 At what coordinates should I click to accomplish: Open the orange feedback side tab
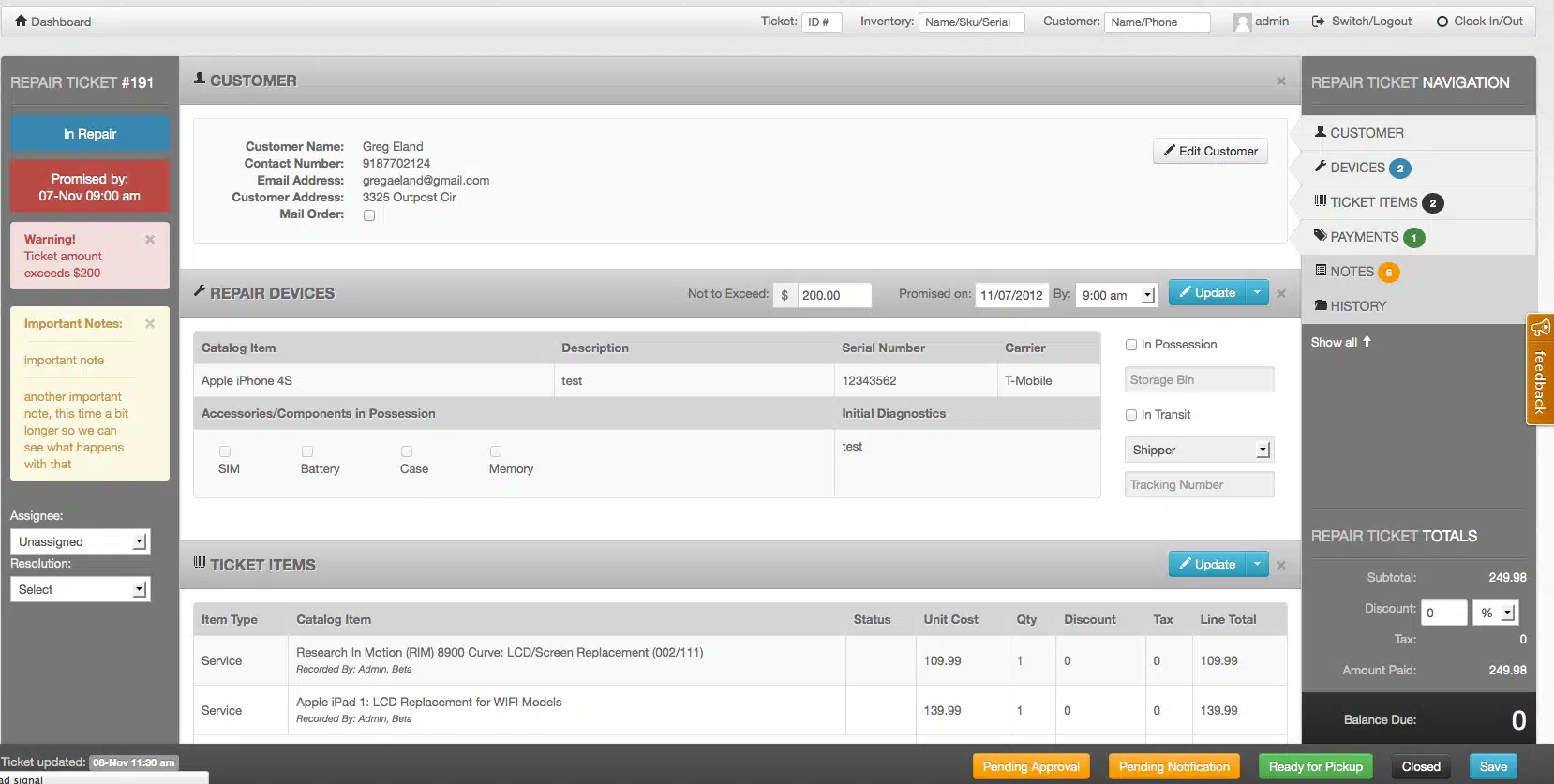[1540, 370]
